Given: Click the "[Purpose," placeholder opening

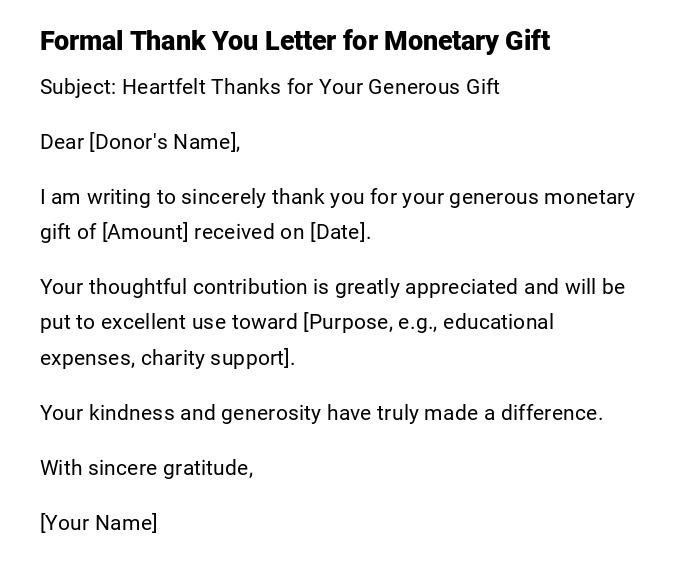Looking at the screenshot, I should [346, 322].
